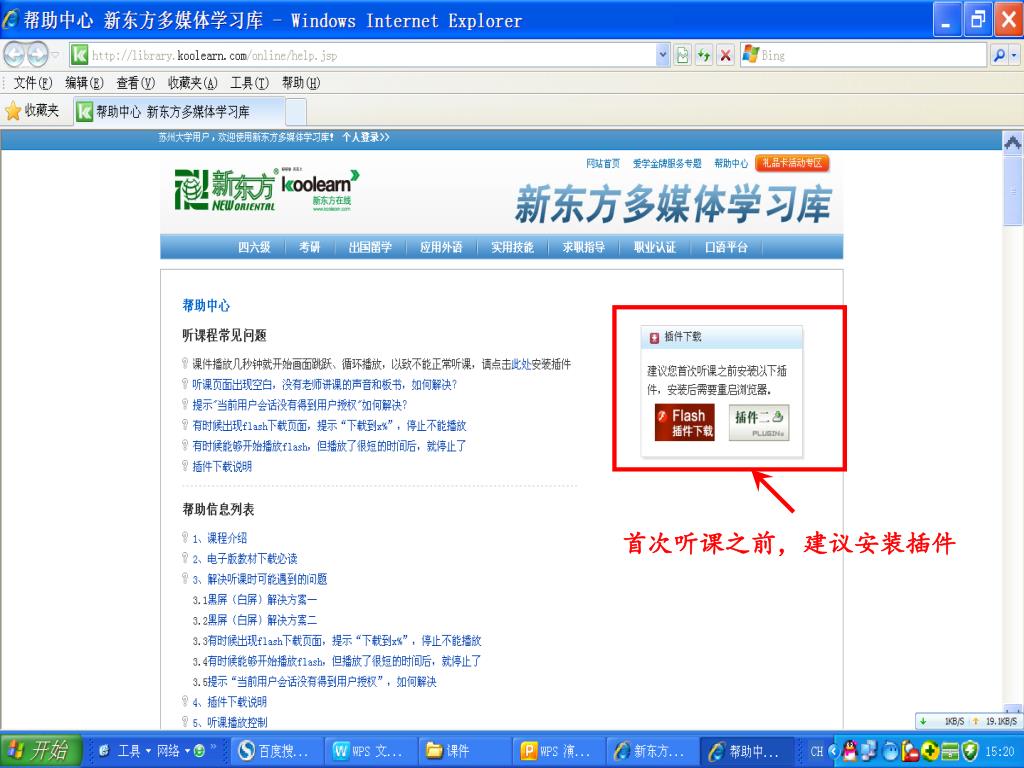The image size is (1024, 768).
Task: Click the blank new tab button
Action: 296,112
